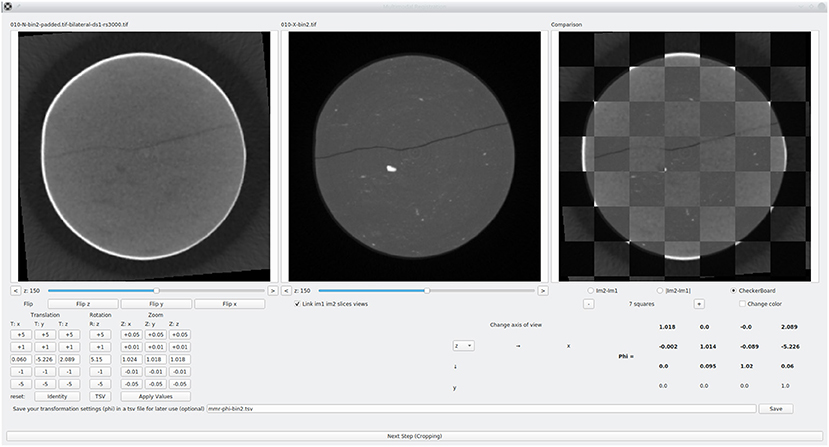Add +5 to T: z translation
Screen dimensions: 829x447
coord(69,335)
